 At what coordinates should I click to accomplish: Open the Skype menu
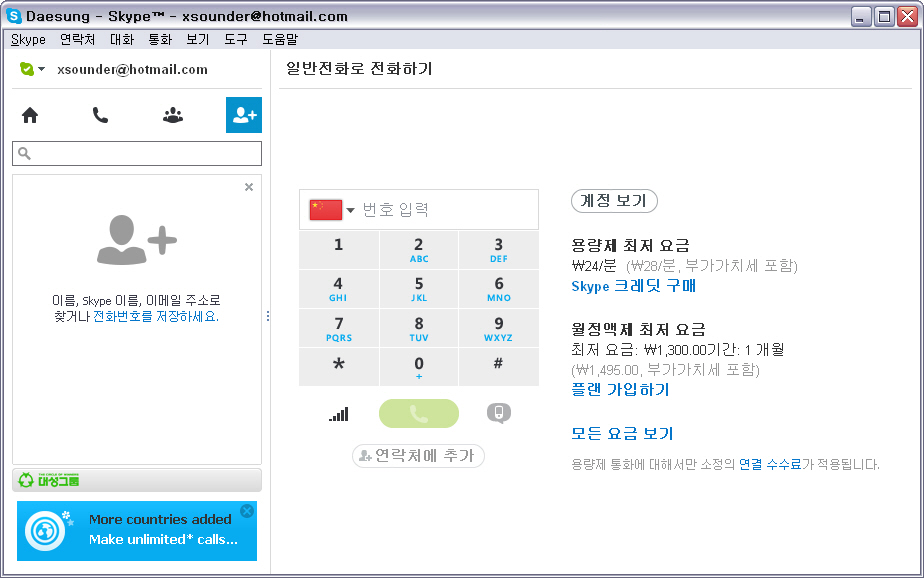[28, 39]
